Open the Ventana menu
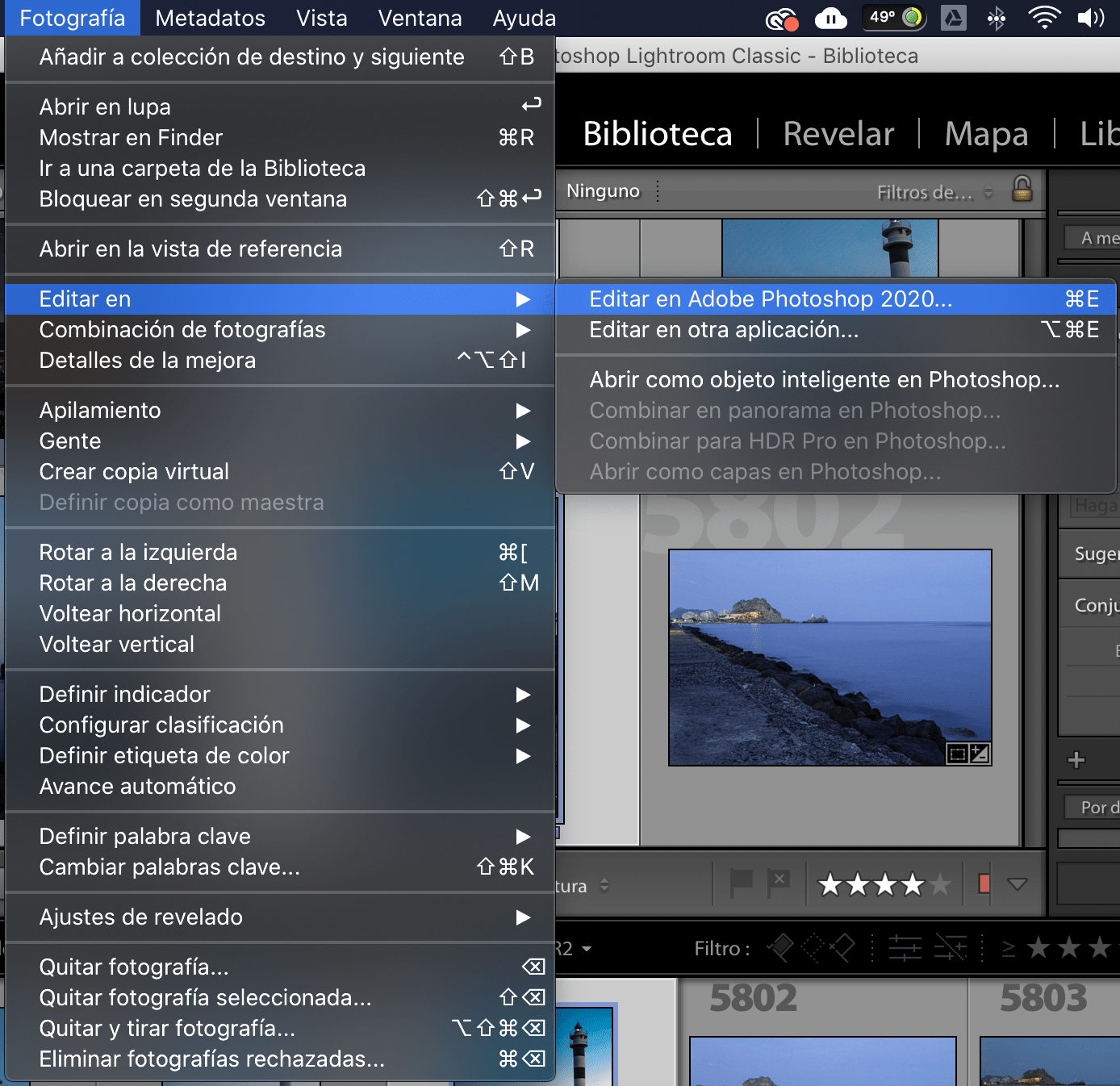The height and width of the screenshot is (1086, 1120). point(420,18)
